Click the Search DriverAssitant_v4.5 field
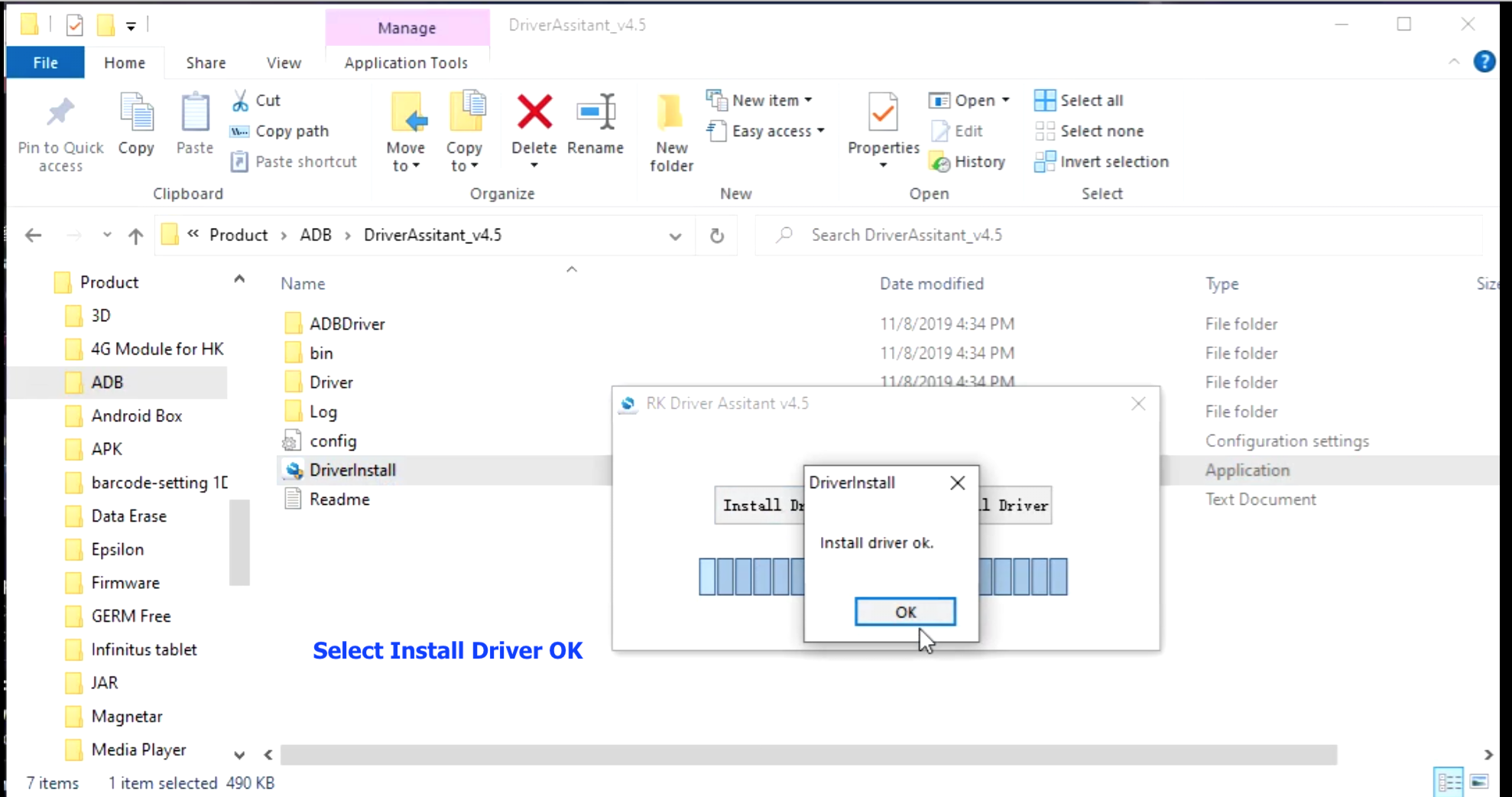 coord(1118,236)
